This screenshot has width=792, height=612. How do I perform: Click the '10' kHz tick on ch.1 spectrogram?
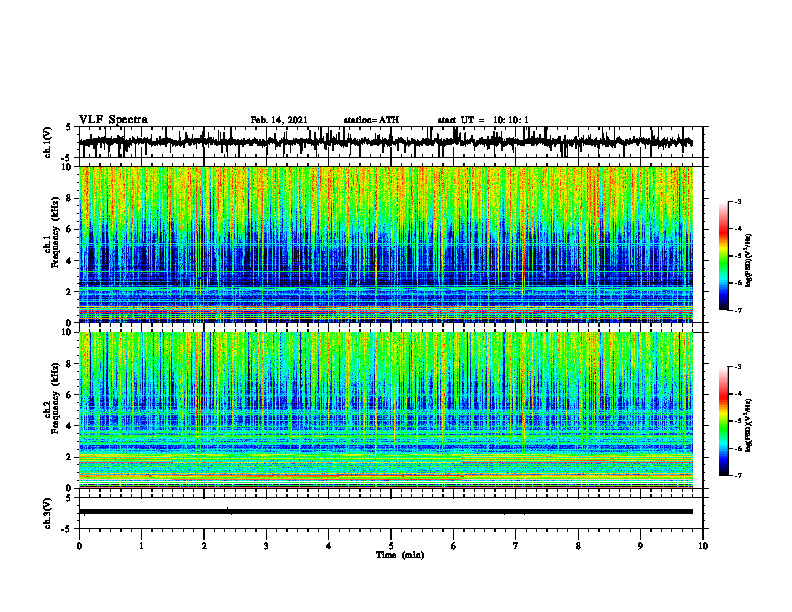pos(68,167)
